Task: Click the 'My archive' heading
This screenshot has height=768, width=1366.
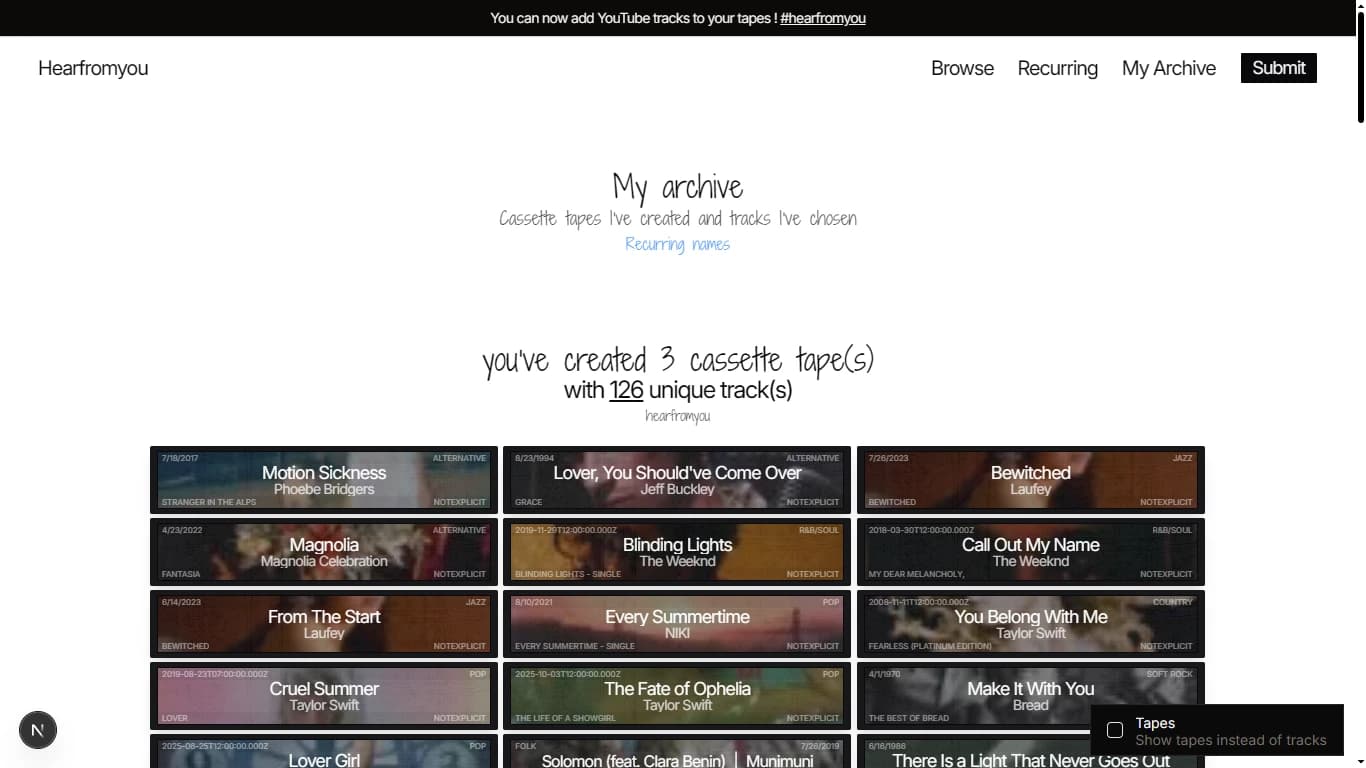Action: click(x=678, y=187)
